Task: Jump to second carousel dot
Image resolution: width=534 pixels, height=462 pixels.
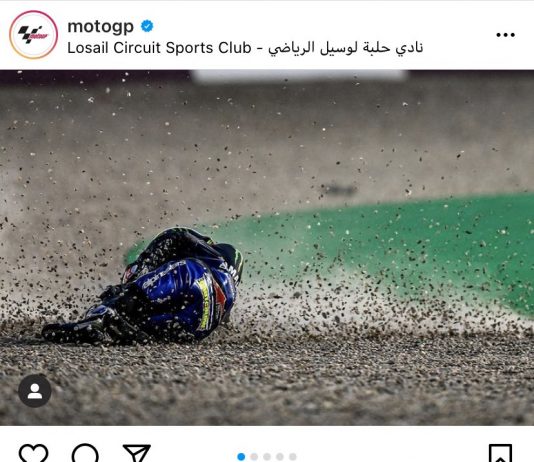Action: pos(254,457)
